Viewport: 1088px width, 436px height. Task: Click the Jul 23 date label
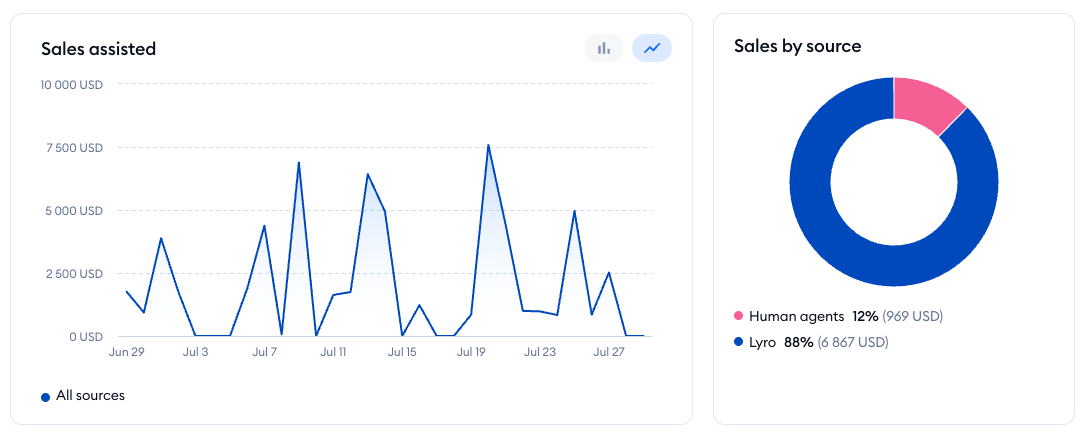(540, 353)
